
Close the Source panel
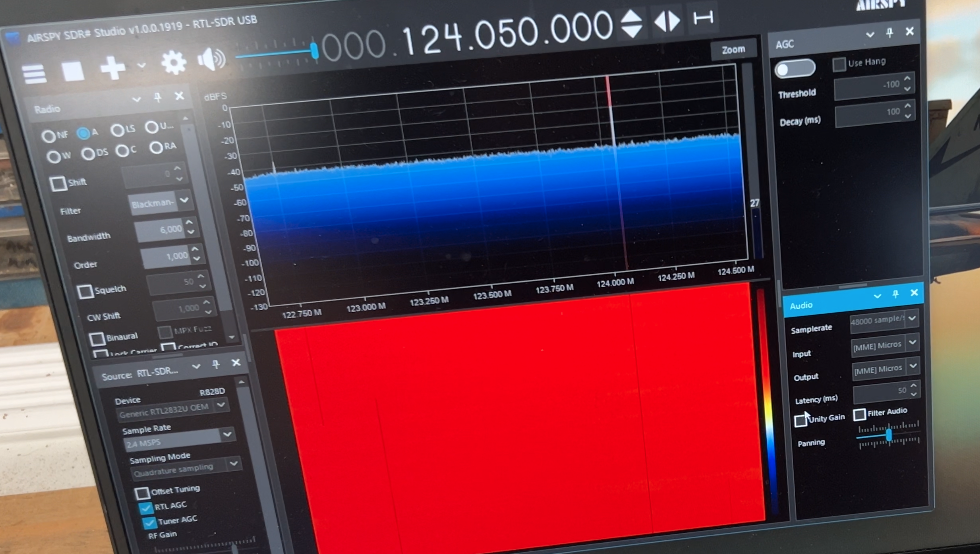(x=236, y=363)
